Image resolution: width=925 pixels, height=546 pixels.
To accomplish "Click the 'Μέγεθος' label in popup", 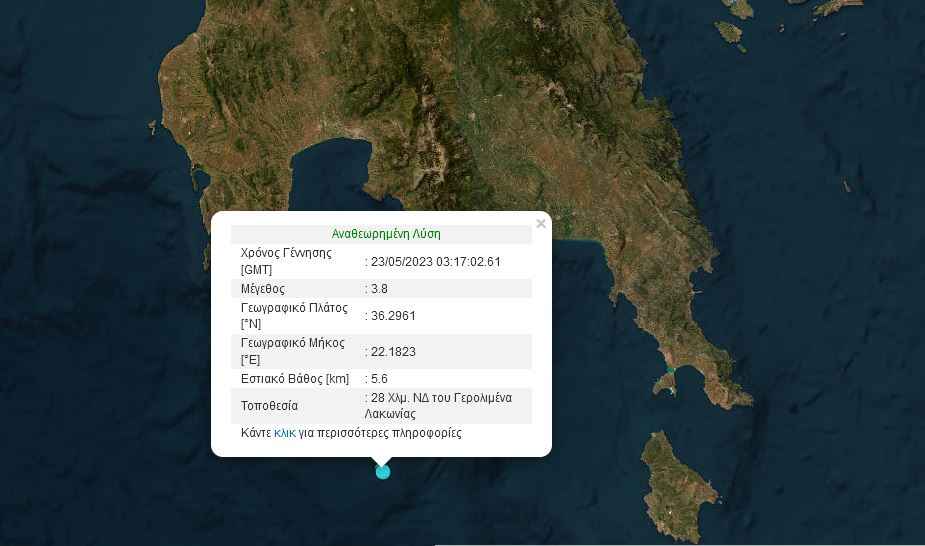I will tap(263, 289).
